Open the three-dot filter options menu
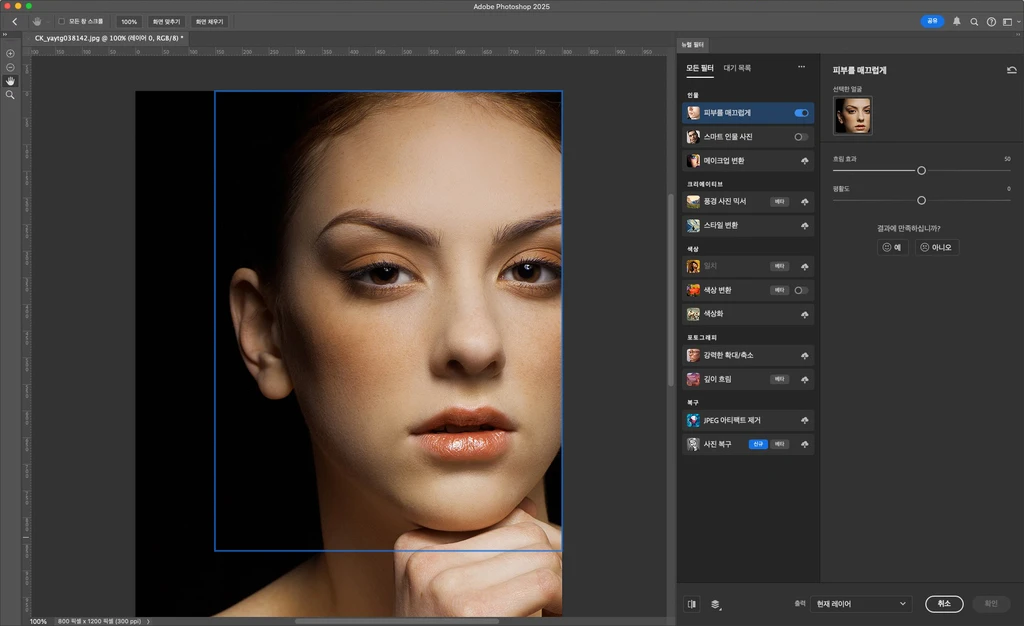1024x626 pixels. click(801, 68)
